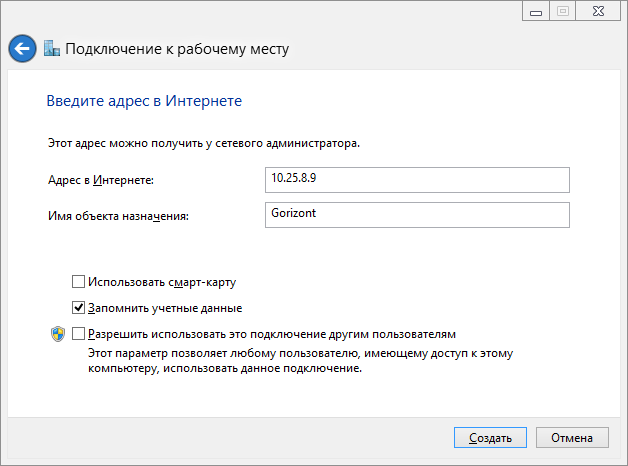Click the 'Введите адрес в Интернете' heading
Viewport: 628px width, 466px height.
[x=144, y=101]
